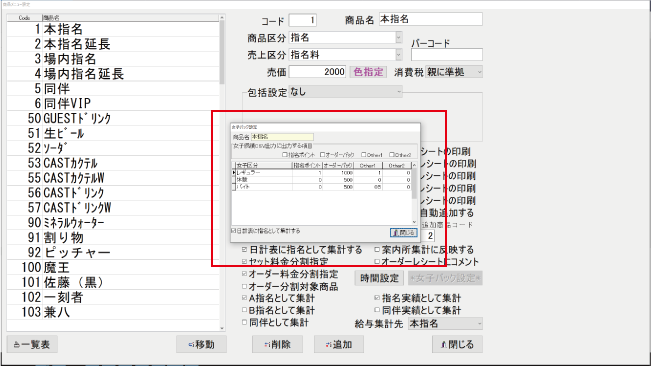Select list row 2 本指名延長
This screenshot has height=366, width=651.
pos(113,44)
